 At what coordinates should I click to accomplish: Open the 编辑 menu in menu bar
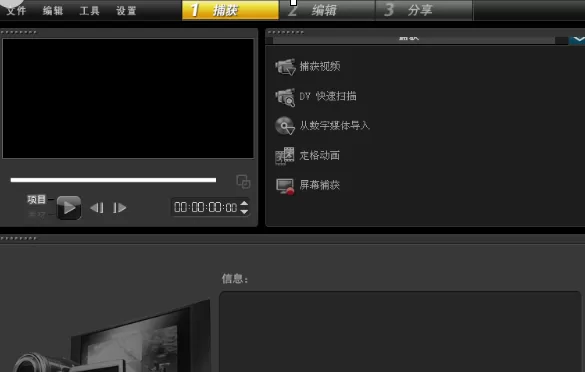point(53,10)
